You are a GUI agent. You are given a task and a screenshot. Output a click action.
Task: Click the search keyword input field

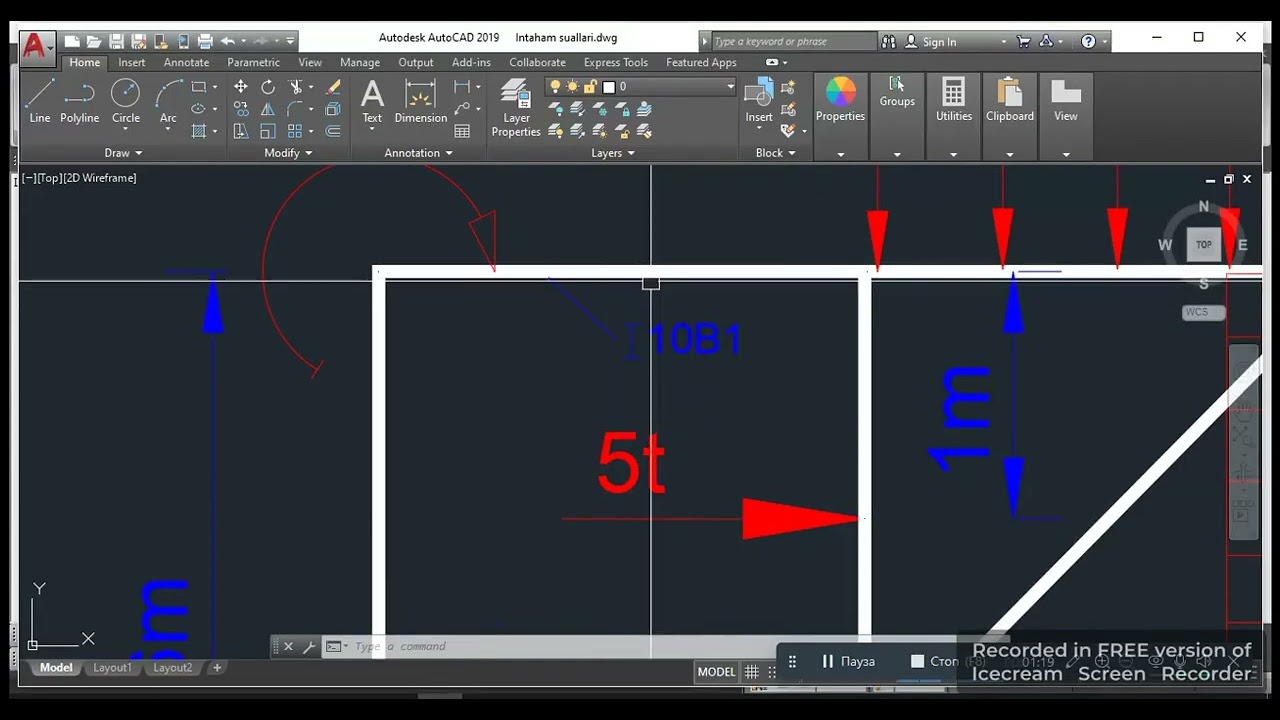[793, 41]
